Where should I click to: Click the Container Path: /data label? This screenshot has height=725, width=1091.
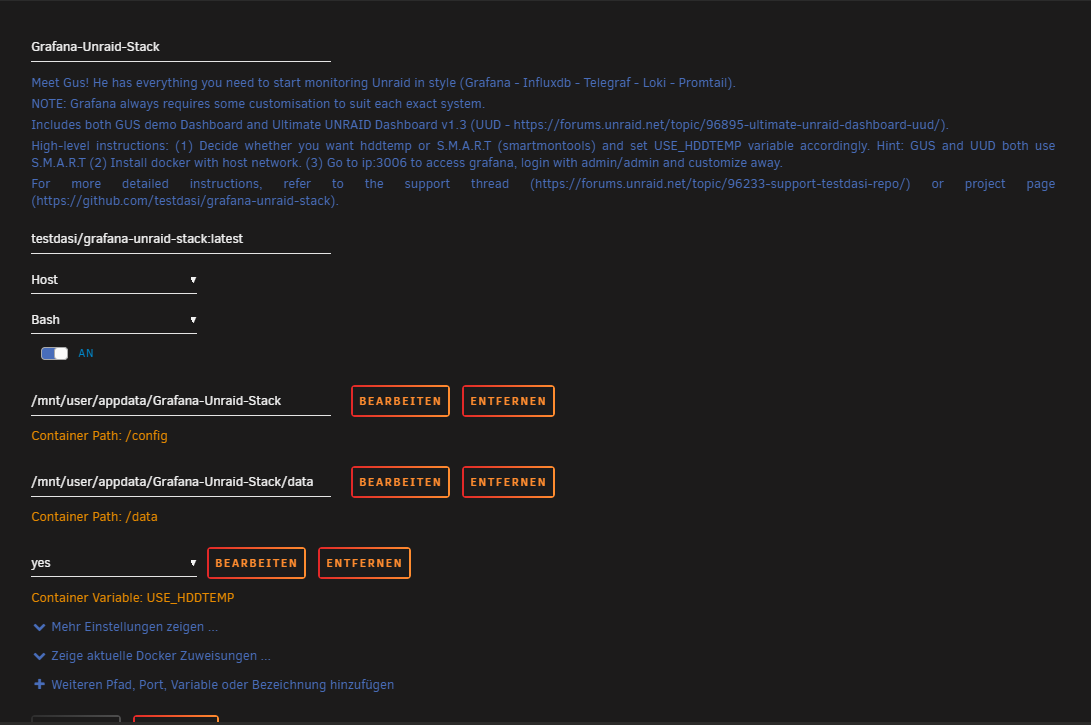(x=95, y=517)
